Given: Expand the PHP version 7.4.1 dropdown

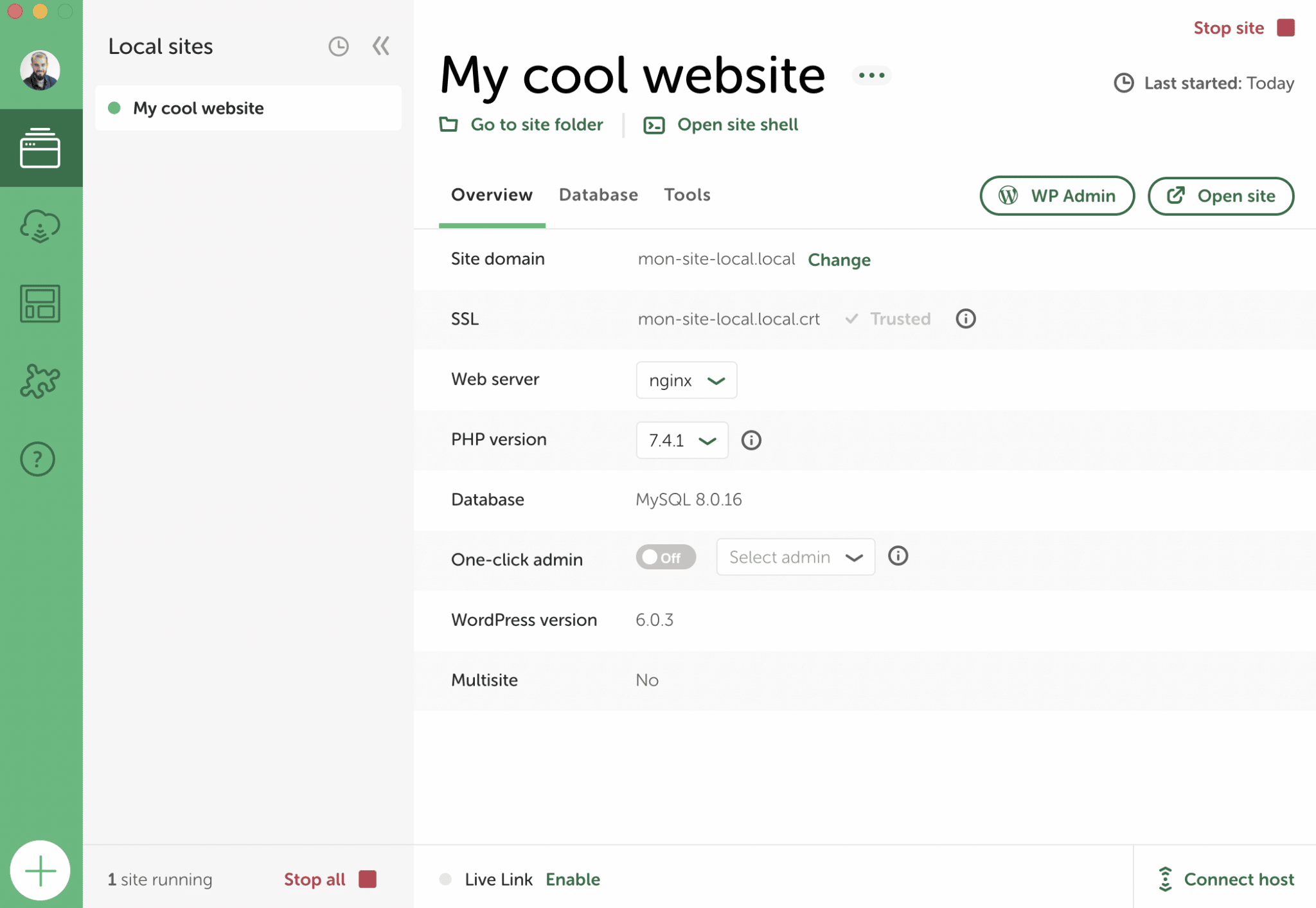Looking at the screenshot, I should pyautogui.click(x=682, y=440).
